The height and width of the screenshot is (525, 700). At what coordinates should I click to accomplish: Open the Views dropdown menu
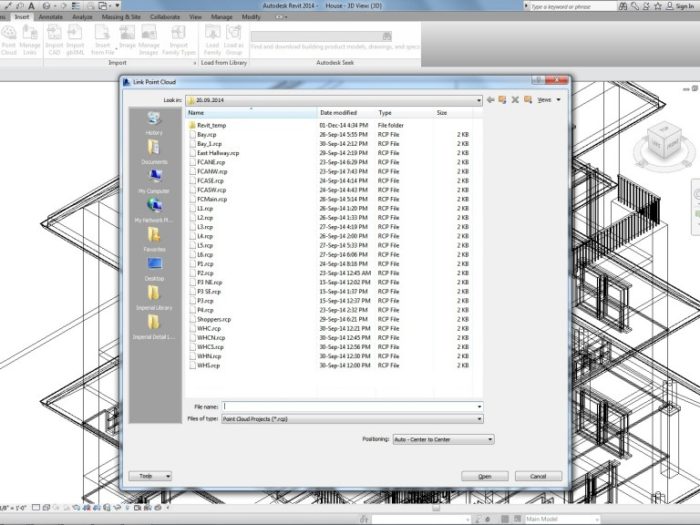549,100
